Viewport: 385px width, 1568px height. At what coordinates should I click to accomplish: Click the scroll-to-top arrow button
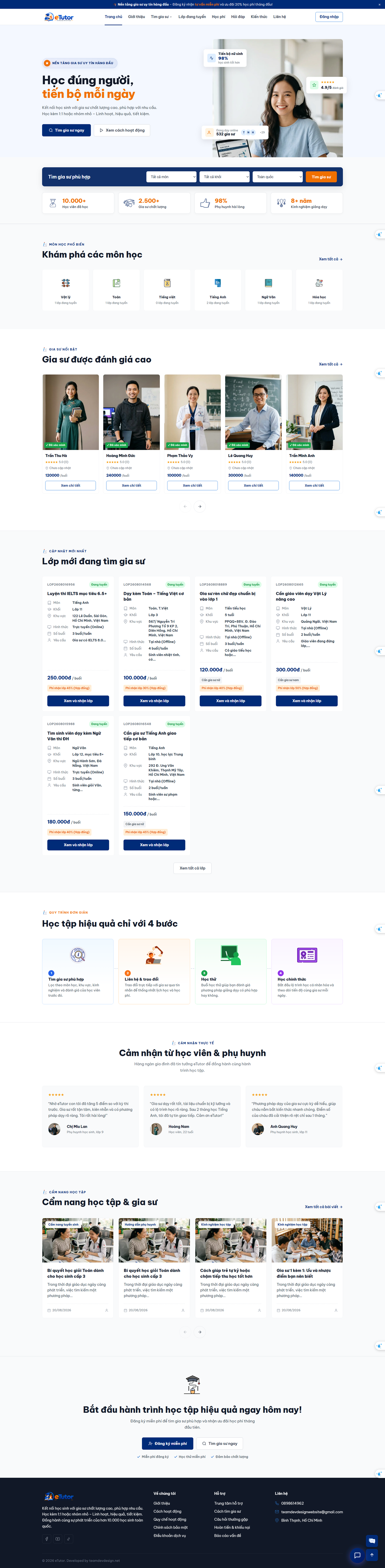pyautogui.click(x=372, y=1555)
